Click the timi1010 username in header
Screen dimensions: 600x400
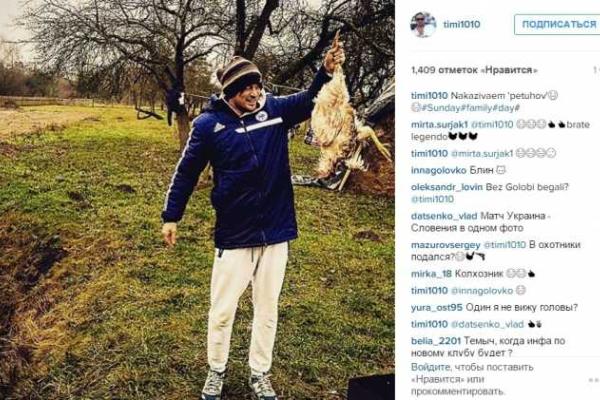coord(461,24)
